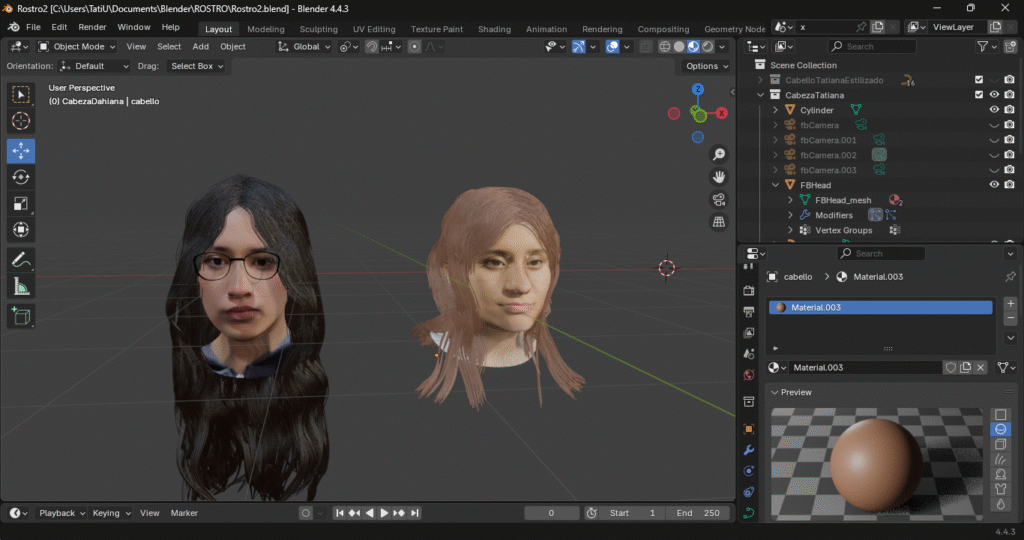Uncheck CabezaTatiana collection checkbox
1024x540 pixels.
point(979,95)
